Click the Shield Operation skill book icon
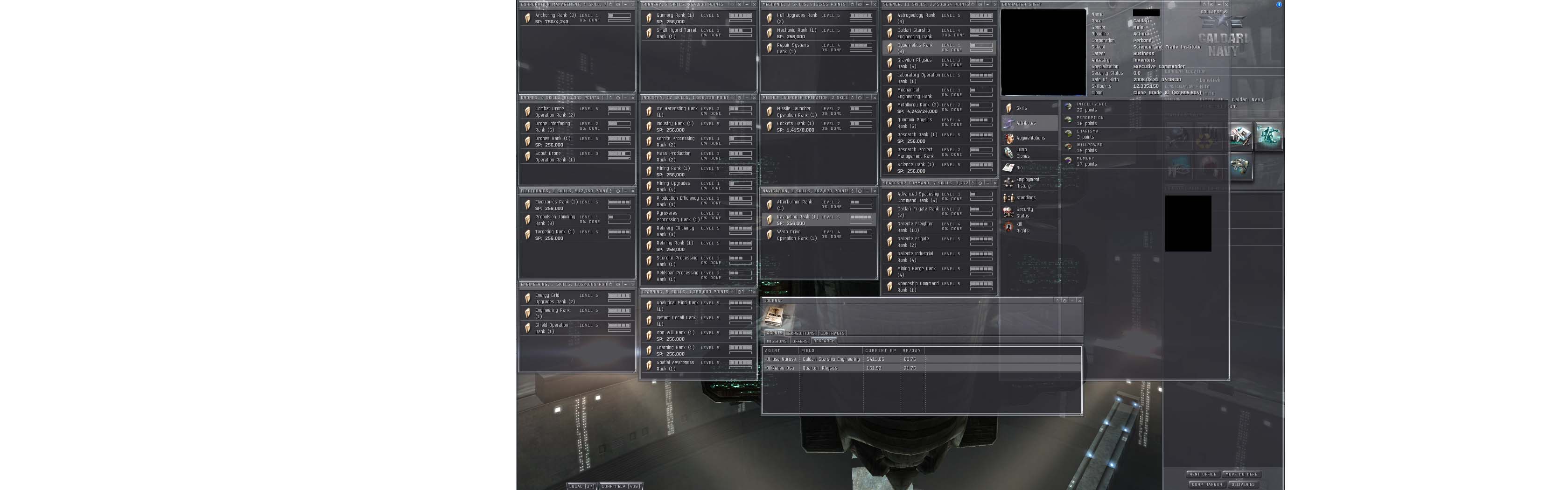 527,328
